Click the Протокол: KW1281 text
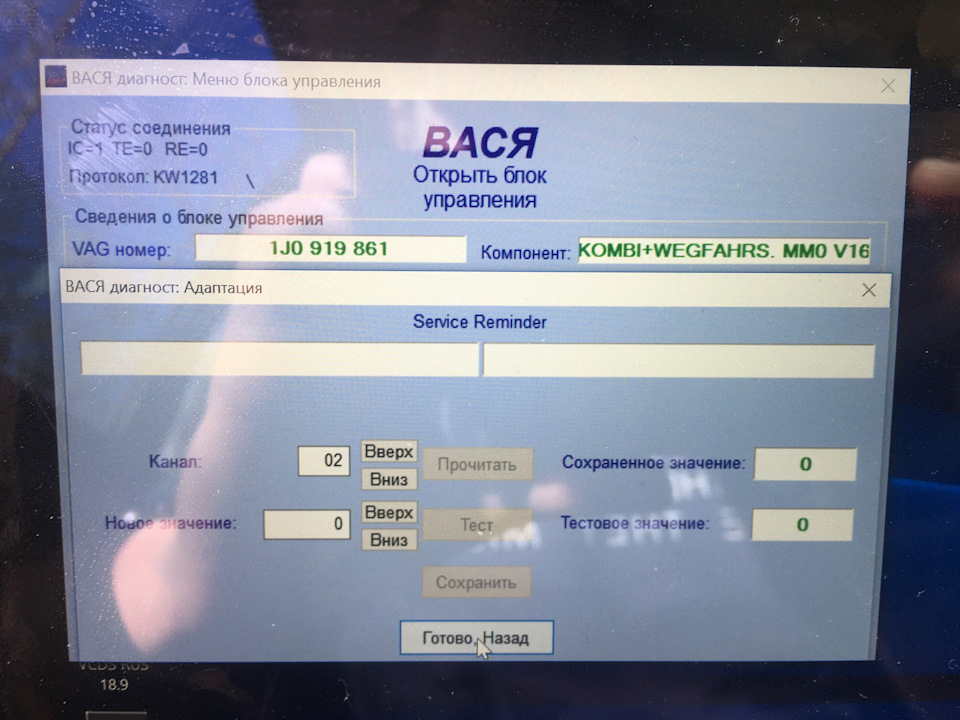The width and height of the screenshot is (960, 720). [144, 177]
